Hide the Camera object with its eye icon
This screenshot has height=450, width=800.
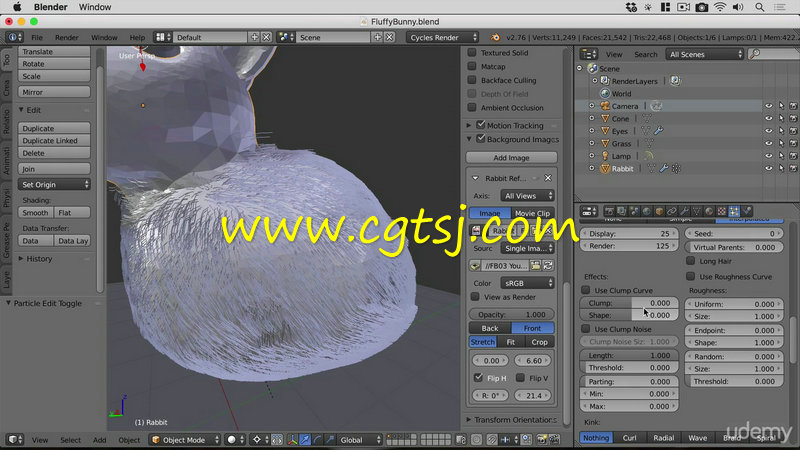pos(768,106)
